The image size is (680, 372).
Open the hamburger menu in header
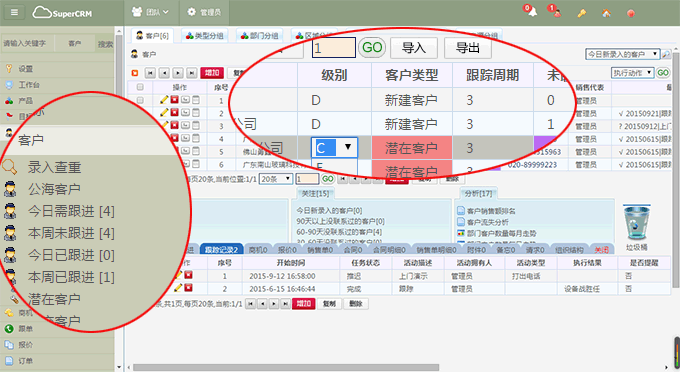[x=14, y=12]
